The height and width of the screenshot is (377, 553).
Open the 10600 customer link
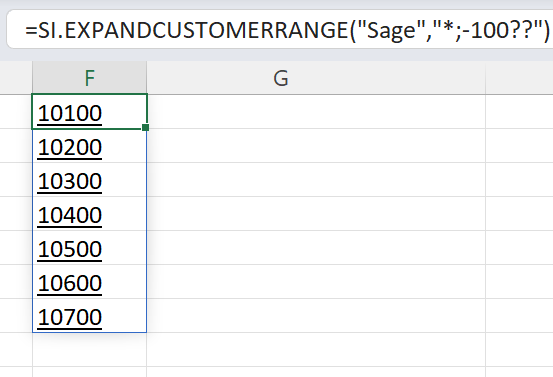tap(70, 283)
